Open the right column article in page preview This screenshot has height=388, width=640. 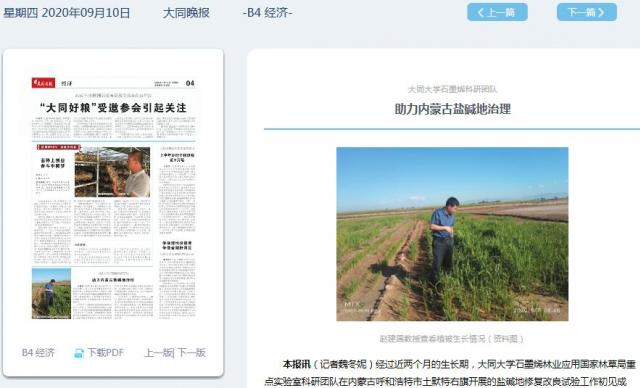click(177, 192)
